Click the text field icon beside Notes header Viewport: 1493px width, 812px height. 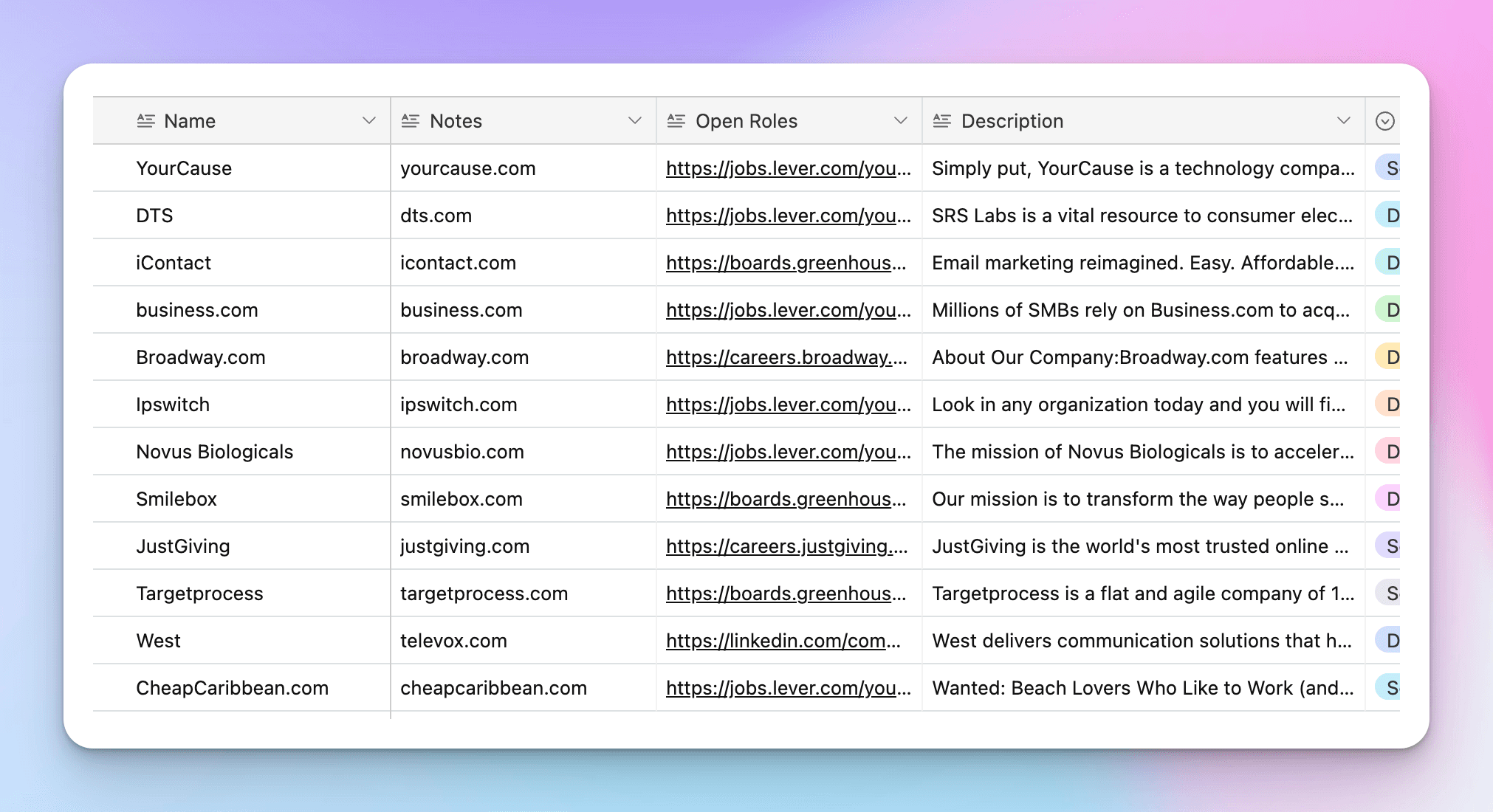411,121
